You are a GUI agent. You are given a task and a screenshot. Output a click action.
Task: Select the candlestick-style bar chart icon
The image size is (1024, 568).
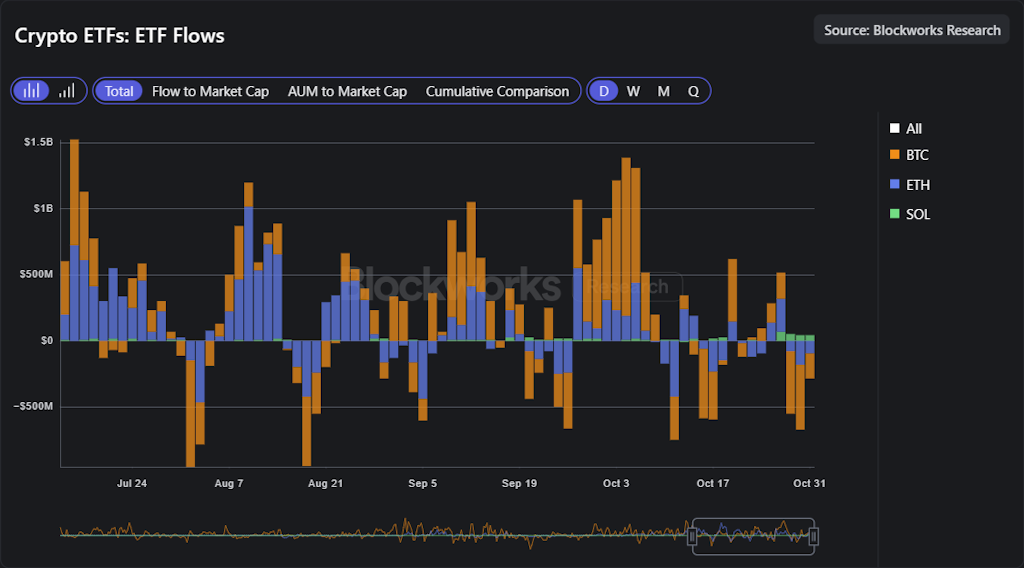pyautogui.click(x=32, y=91)
